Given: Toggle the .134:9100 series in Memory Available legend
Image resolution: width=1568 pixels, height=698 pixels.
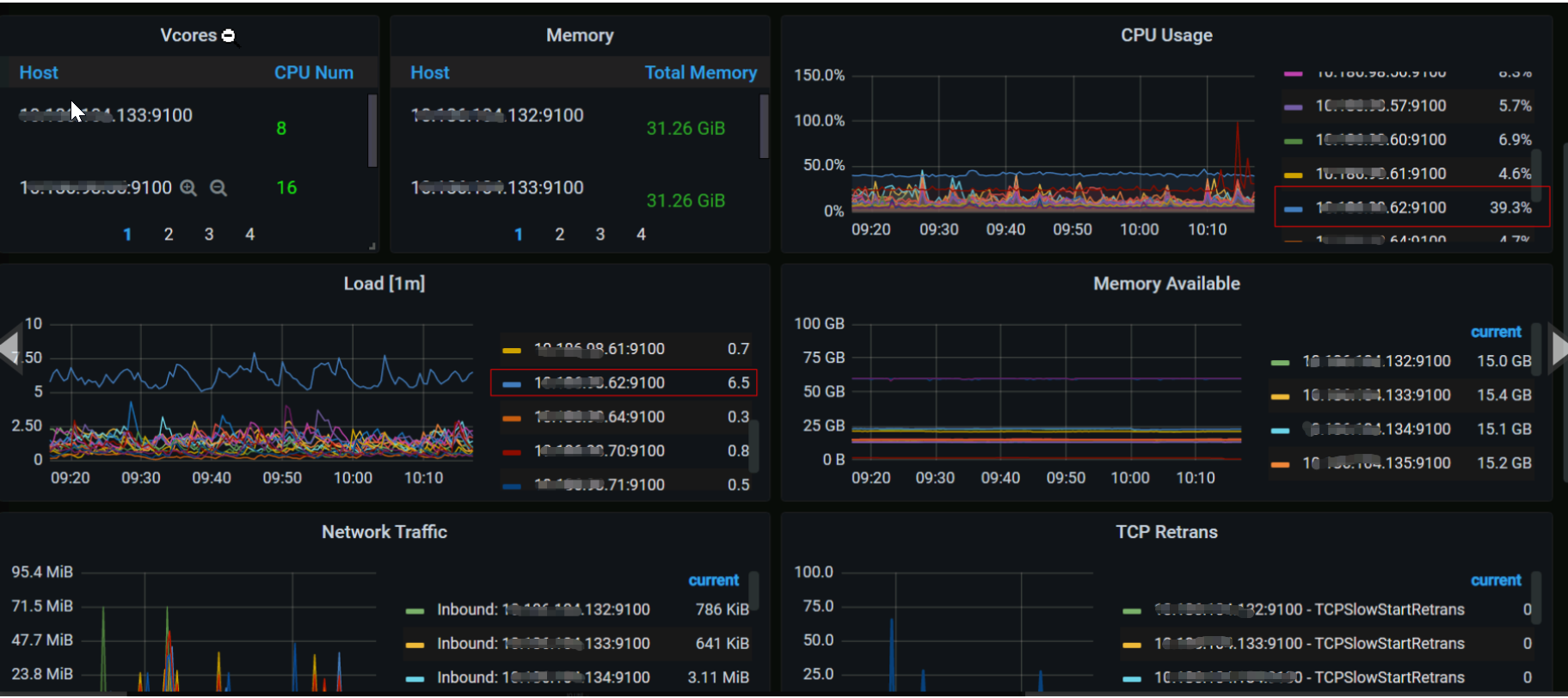Looking at the screenshot, I should (x=1376, y=430).
